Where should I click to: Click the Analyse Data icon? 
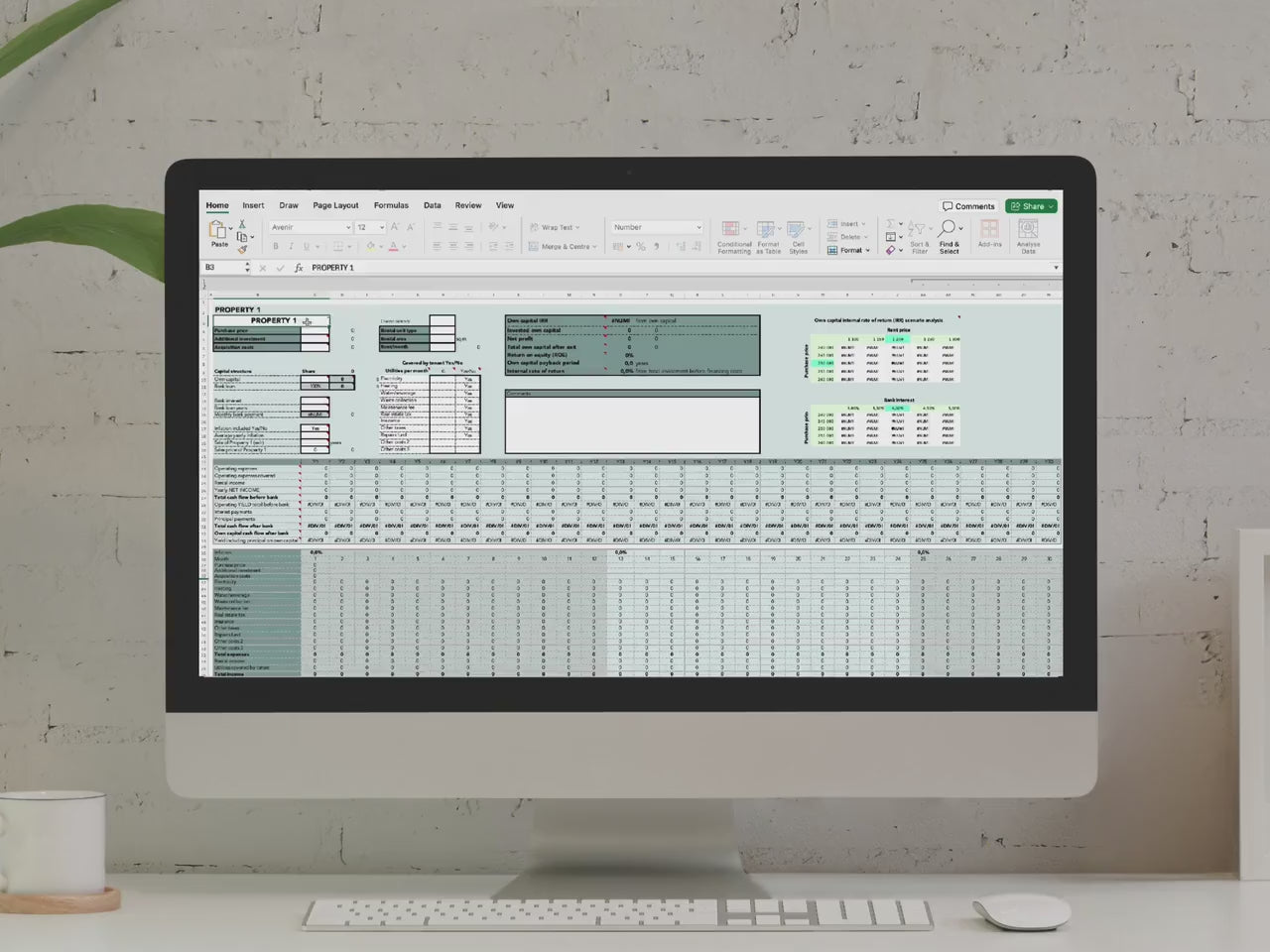pos(1028,236)
